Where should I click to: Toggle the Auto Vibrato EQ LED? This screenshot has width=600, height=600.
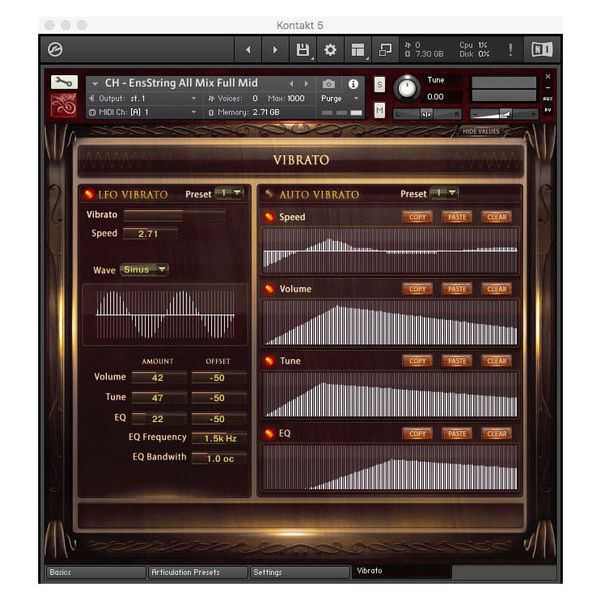[269, 433]
